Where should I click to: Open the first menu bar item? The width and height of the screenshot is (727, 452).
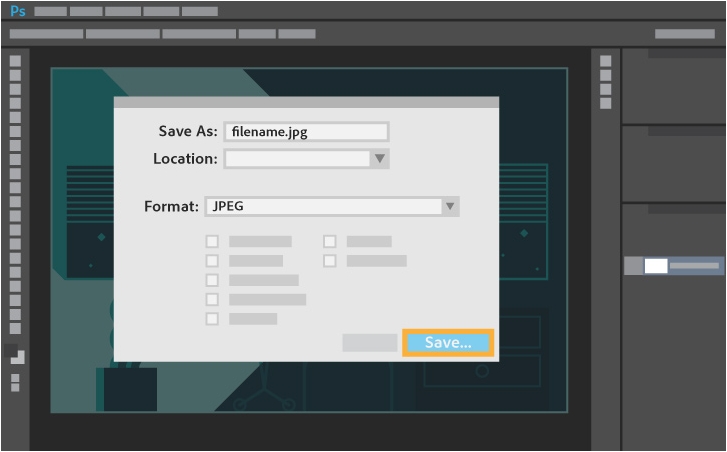coord(51,11)
